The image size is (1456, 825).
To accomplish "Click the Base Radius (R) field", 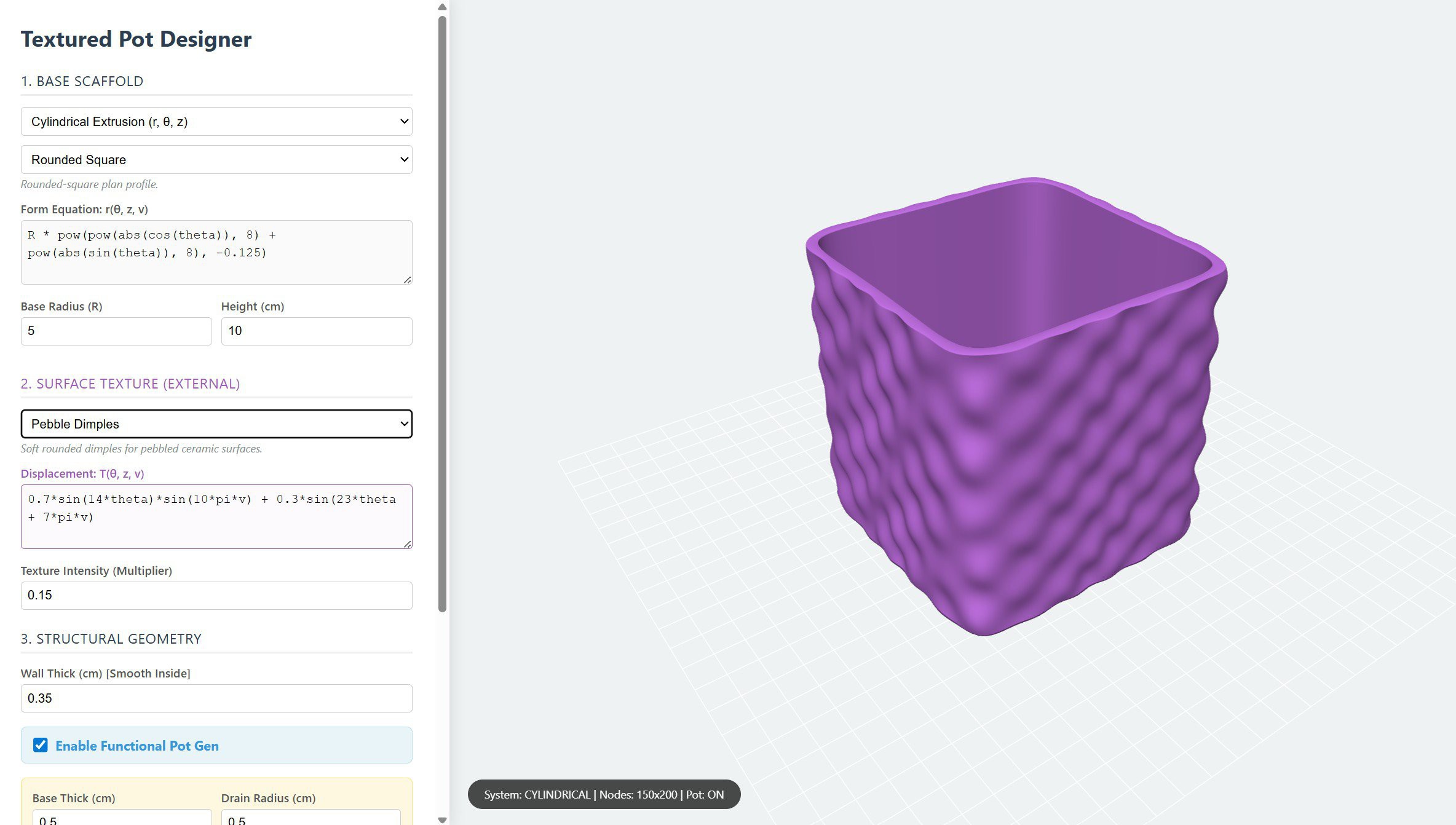I will (116, 331).
